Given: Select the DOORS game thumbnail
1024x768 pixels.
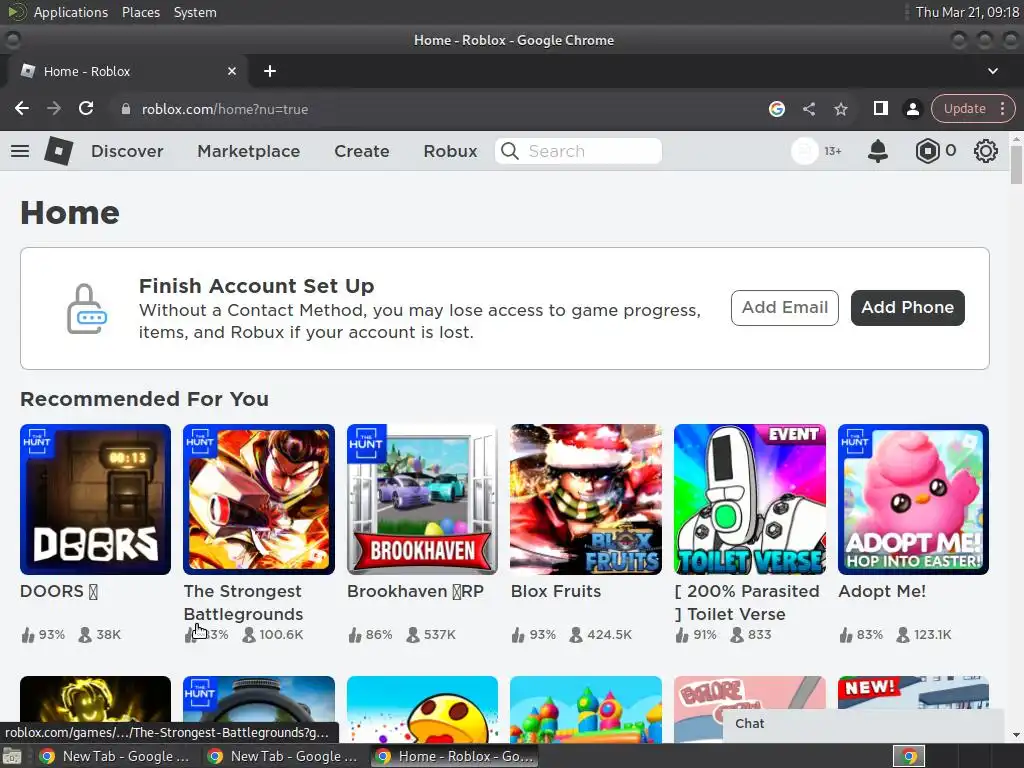Looking at the screenshot, I should coord(95,500).
